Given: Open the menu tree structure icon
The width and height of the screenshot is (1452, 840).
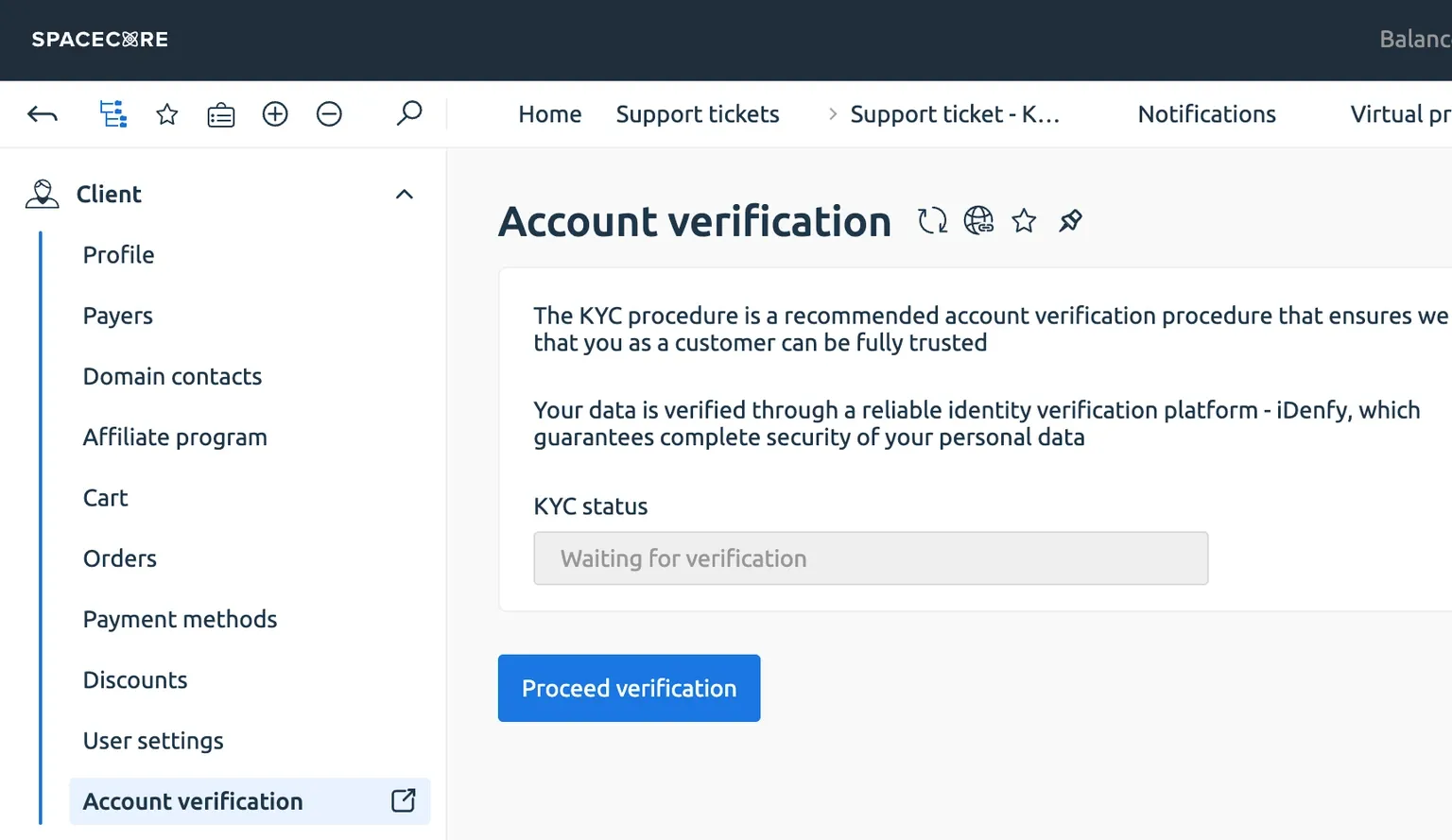Looking at the screenshot, I should (113, 114).
